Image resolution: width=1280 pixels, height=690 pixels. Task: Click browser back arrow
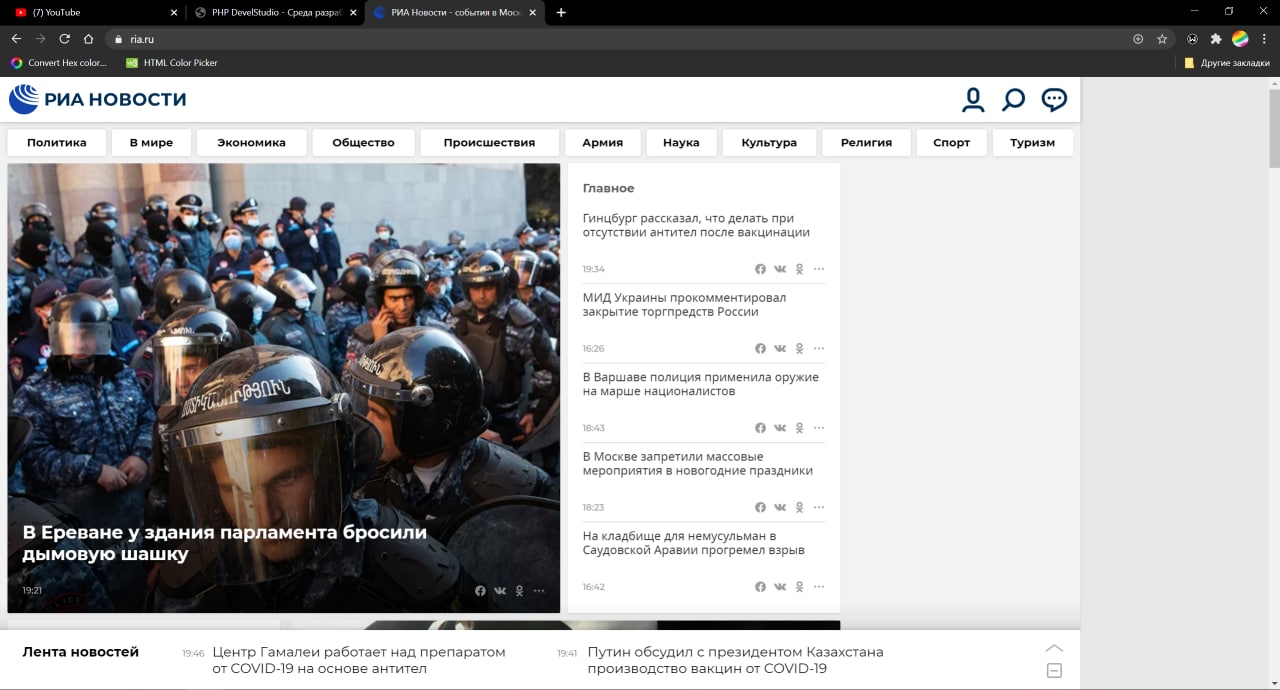[x=16, y=39]
